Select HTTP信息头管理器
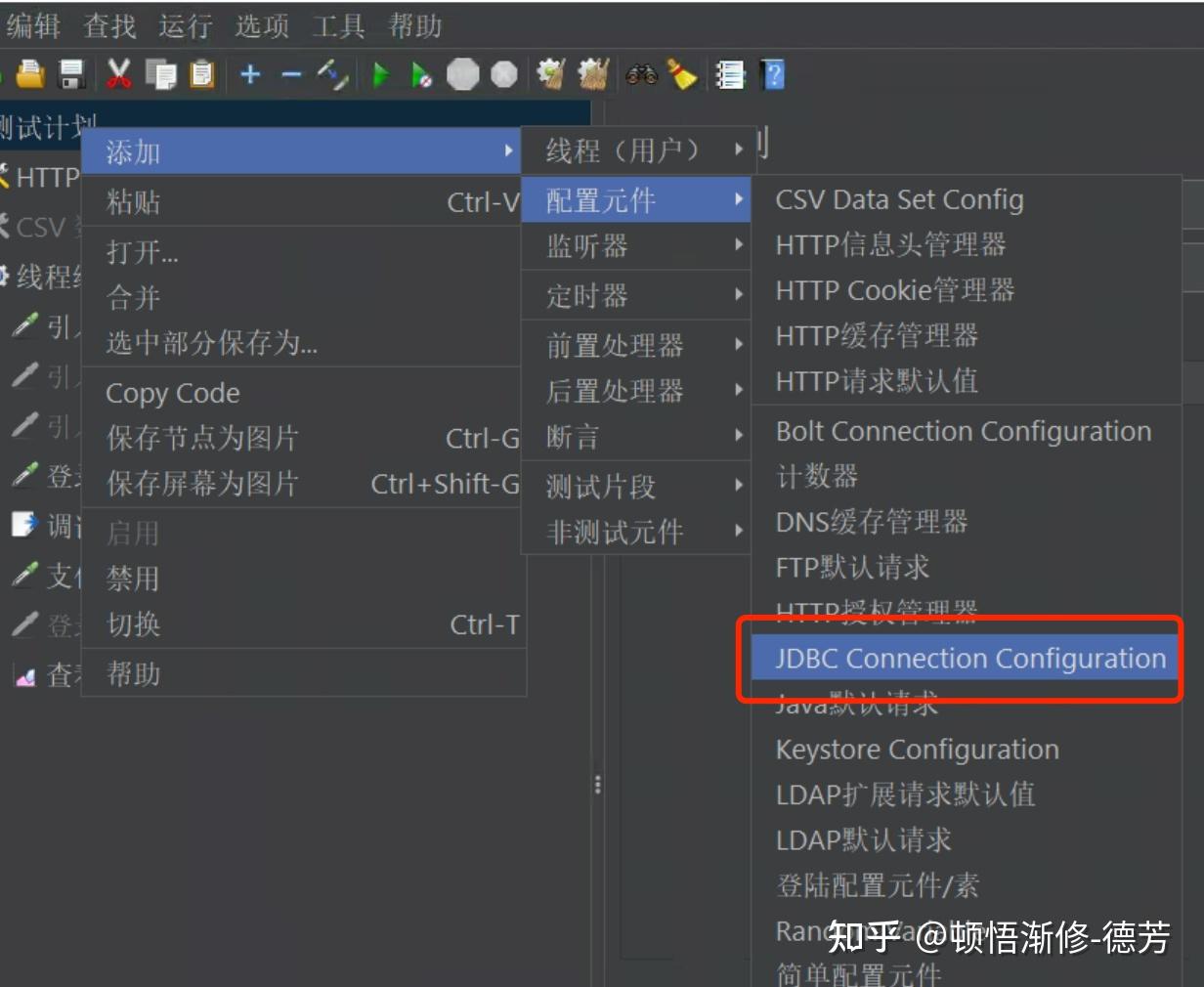1204x987 pixels. click(967, 244)
